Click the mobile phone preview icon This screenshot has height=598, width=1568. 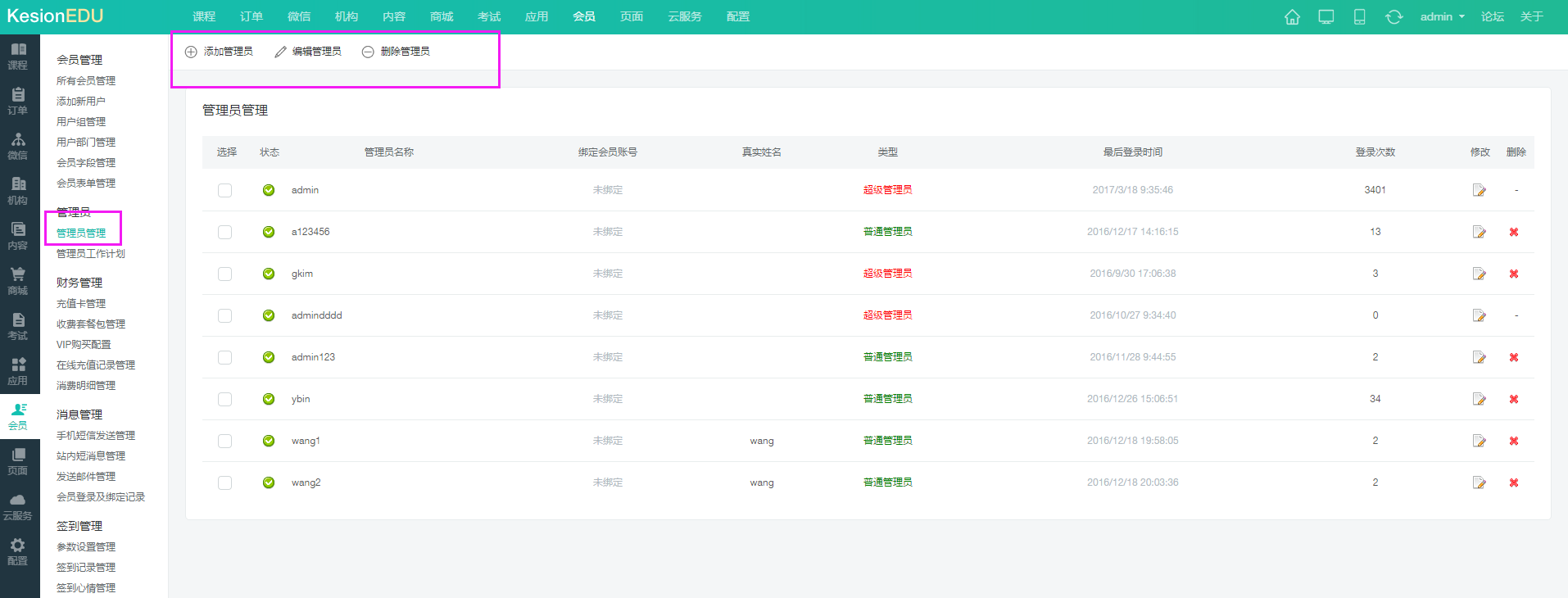[x=1359, y=17]
